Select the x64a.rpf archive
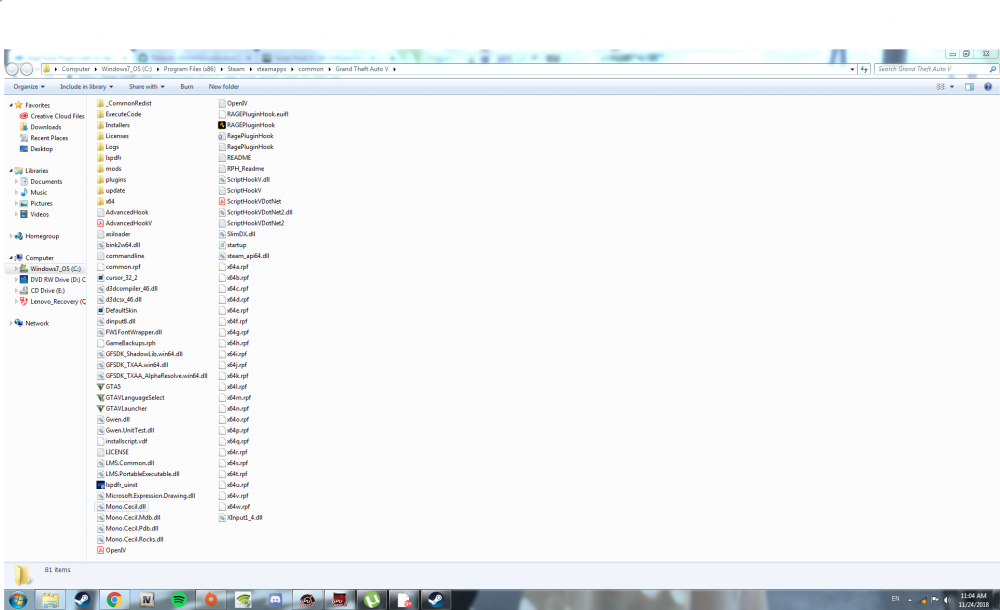This screenshot has width=1000, height=610. (233, 267)
